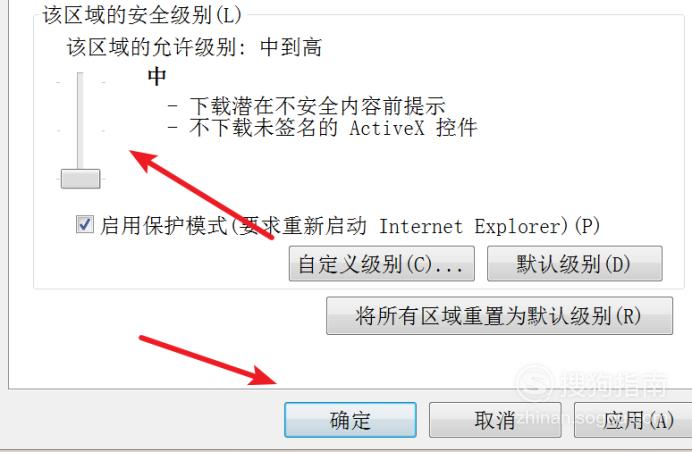The image size is (692, 452).
Task: Click the red arrow pointing at 确定
Action: pyautogui.click(x=208, y=360)
